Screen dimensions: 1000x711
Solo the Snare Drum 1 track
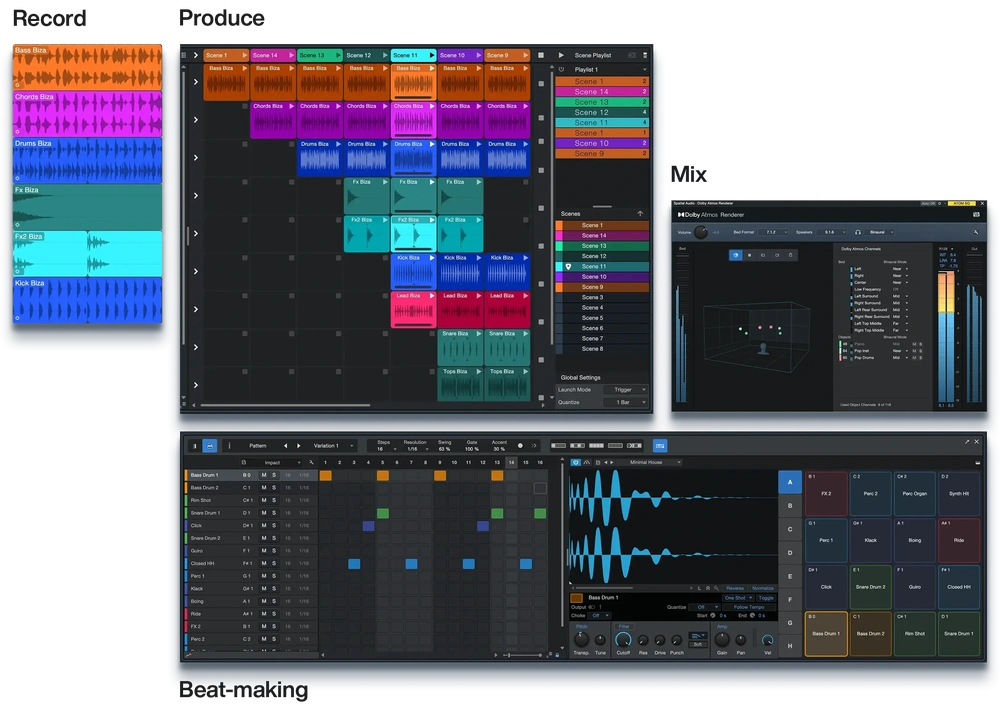(274, 513)
